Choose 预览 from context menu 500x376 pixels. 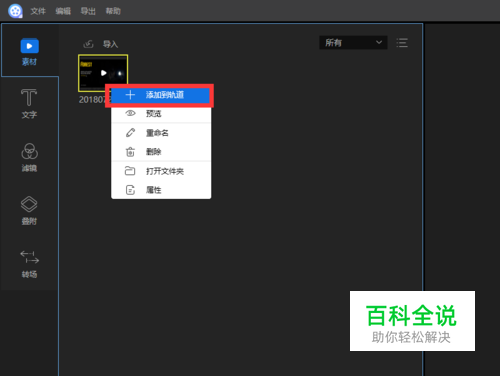(x=161, y=114)
